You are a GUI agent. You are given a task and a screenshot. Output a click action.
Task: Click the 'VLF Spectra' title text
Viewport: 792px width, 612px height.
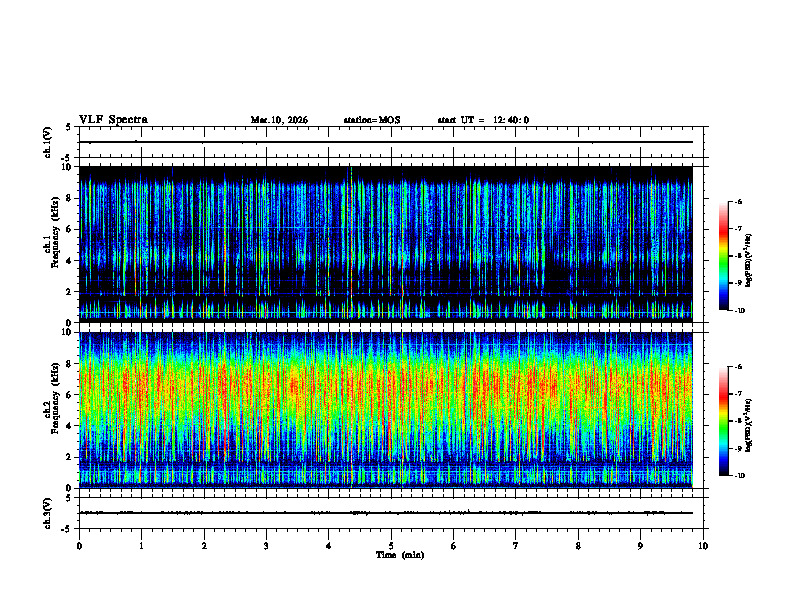coord(113,120)
